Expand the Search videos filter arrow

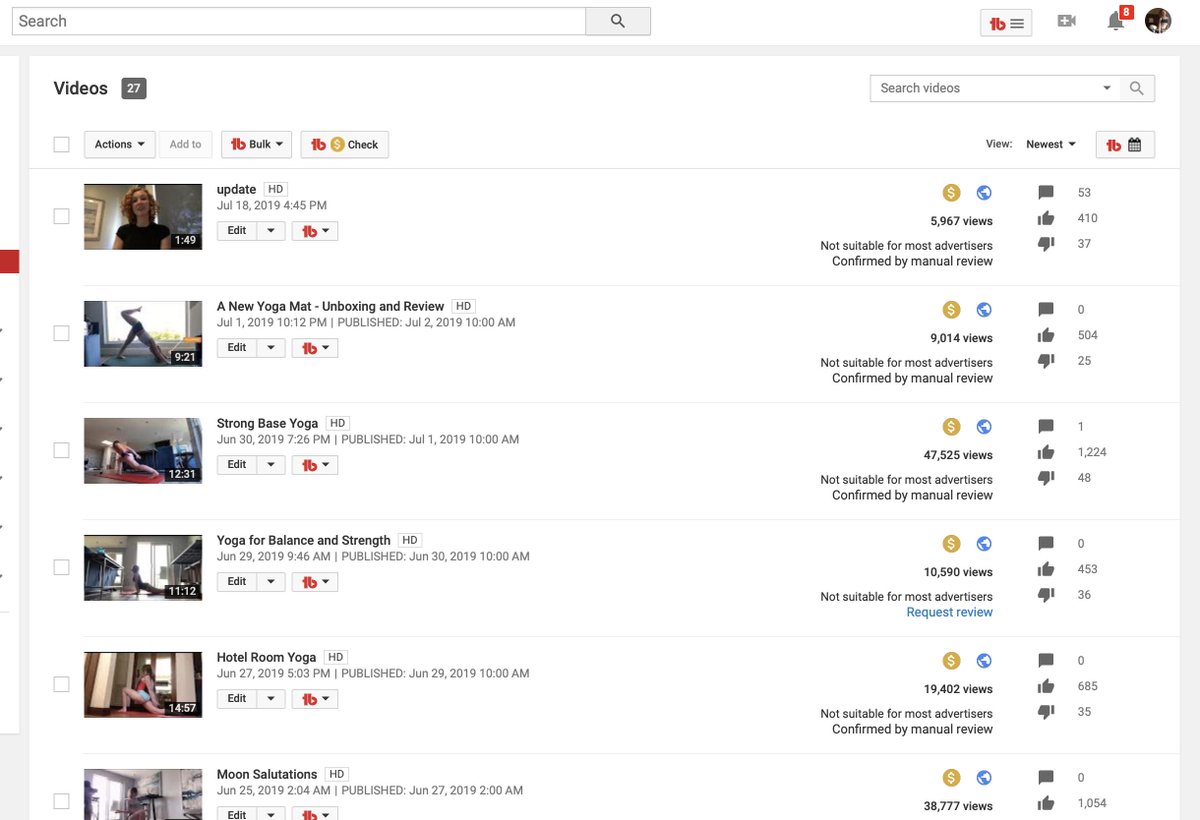[x=1107, y=88]
